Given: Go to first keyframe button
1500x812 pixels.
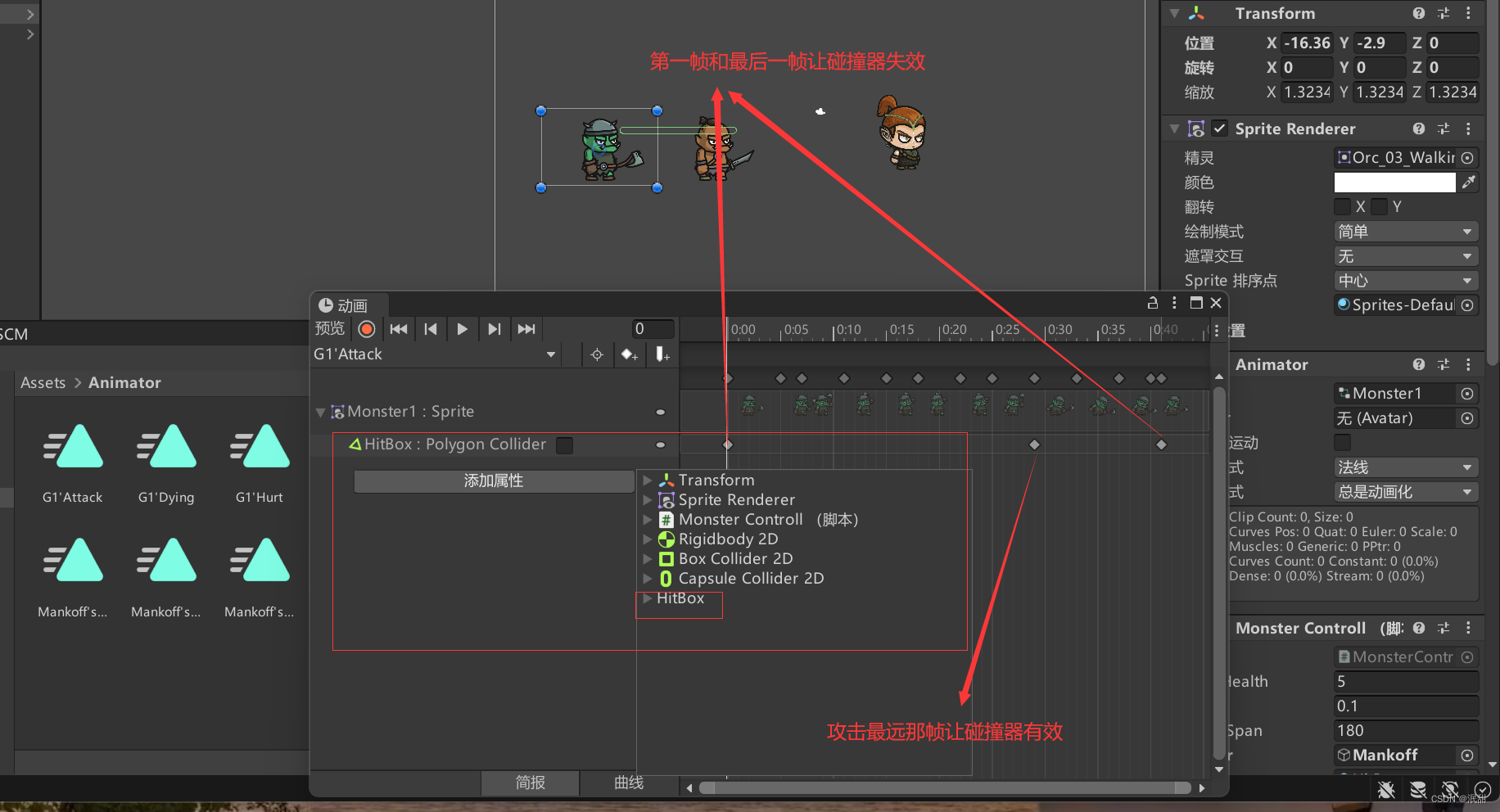Looking at the screenshot, I should point(399,329).
